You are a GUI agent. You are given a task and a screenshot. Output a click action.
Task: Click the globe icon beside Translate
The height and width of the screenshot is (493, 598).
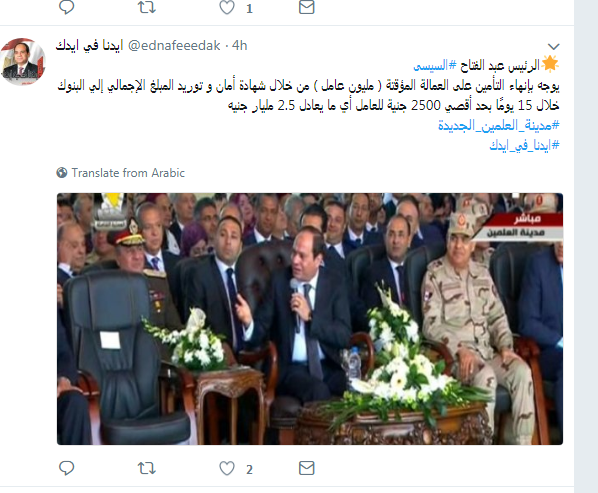(x=62, y=173)
